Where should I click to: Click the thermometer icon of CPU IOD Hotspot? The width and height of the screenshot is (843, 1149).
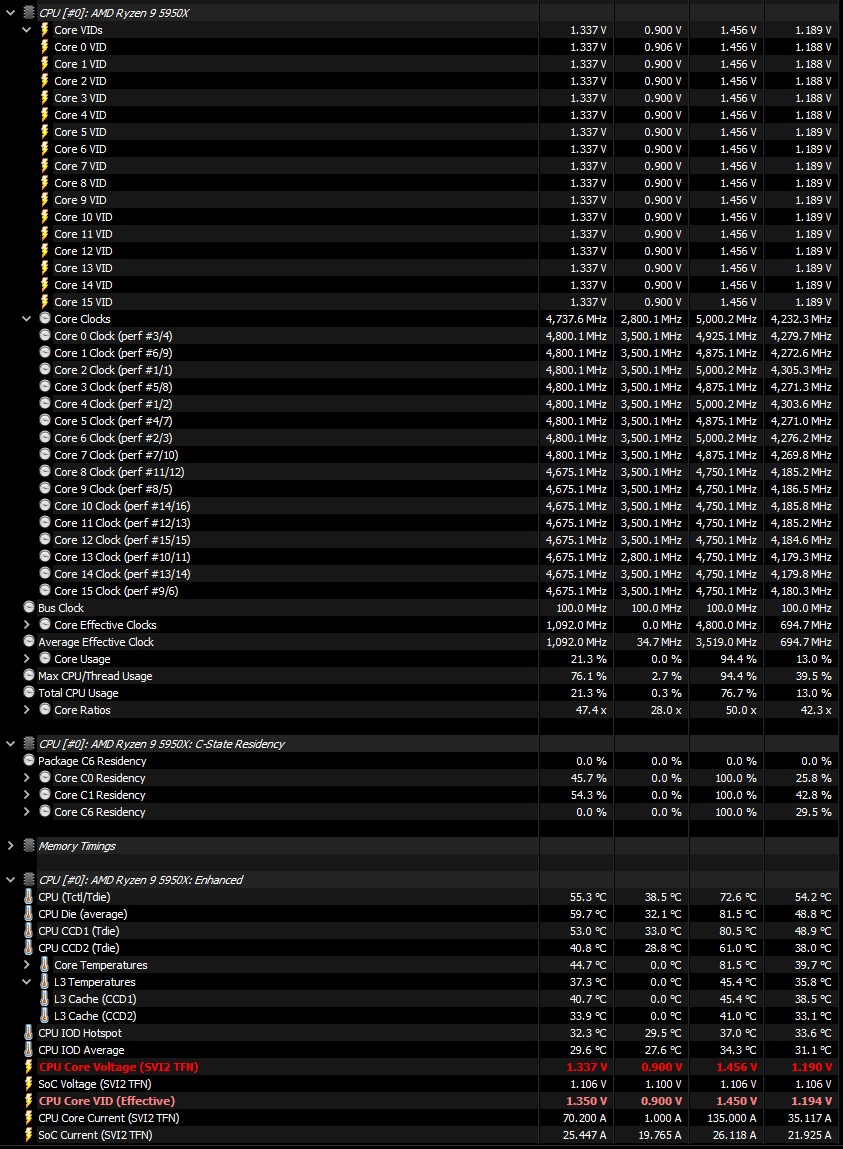(29, 1032)
